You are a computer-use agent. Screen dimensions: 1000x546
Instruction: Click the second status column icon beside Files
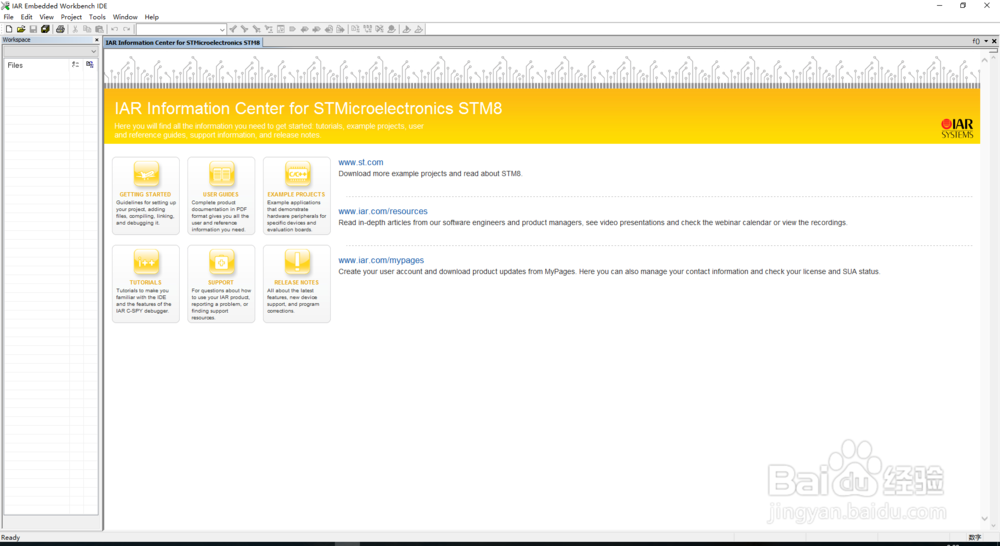coord(90,64)
